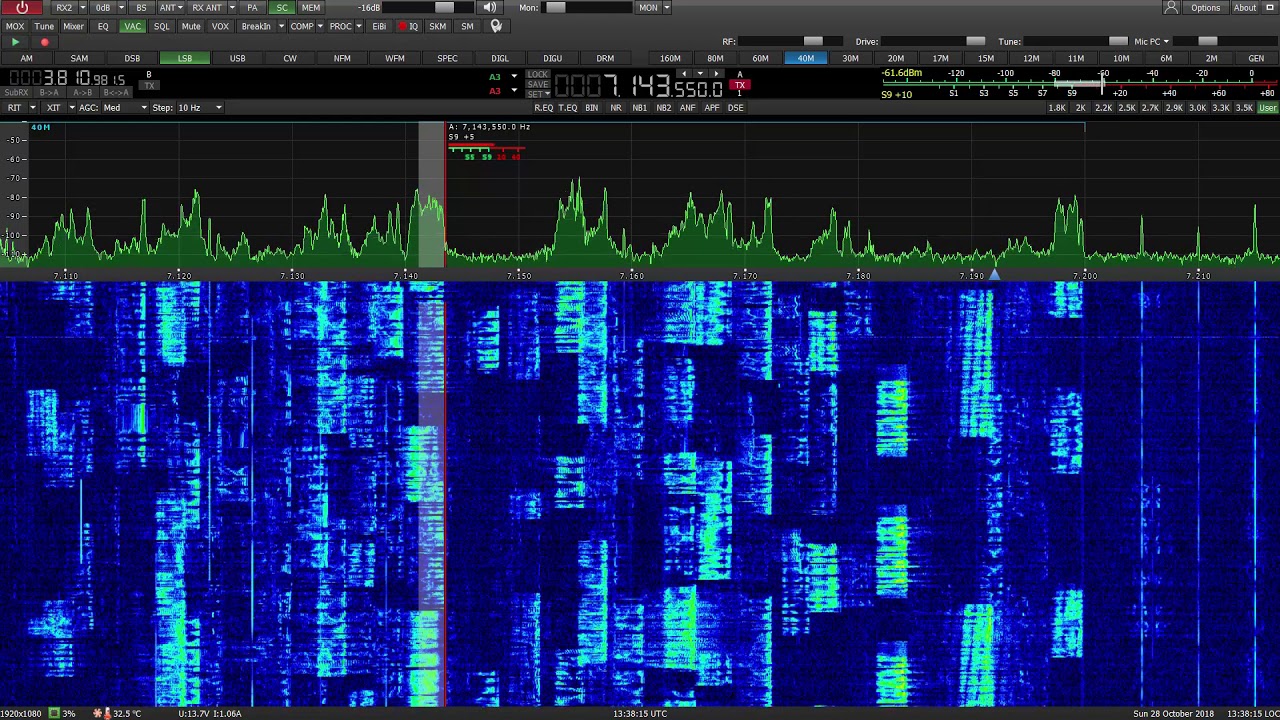Viewport: 1280px width, 720px height.
Task: Click the Tune button
Action: coord(44,26)
